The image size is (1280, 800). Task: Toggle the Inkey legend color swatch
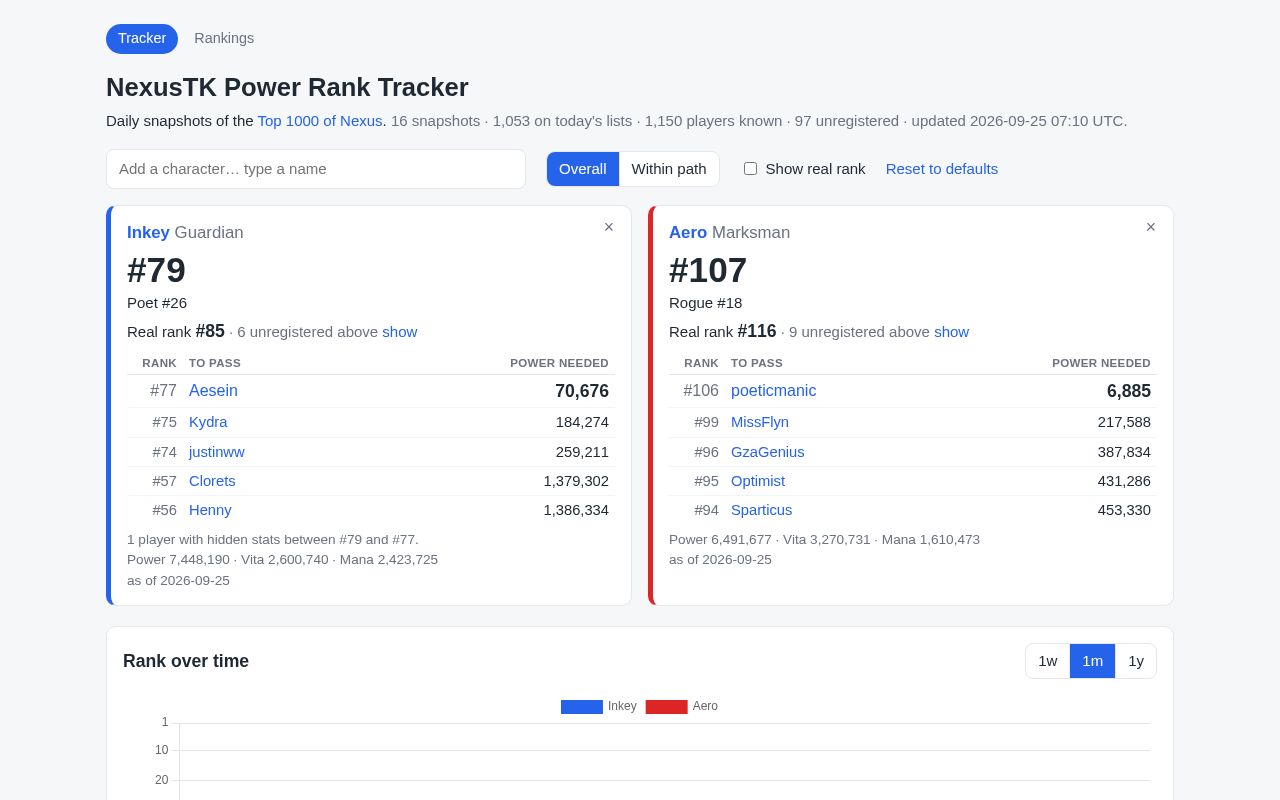582,707
